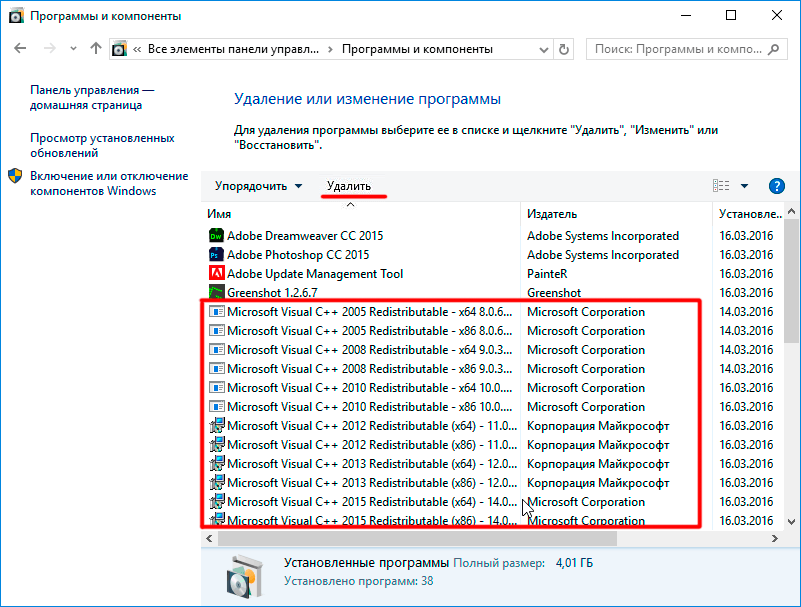Click the Adobe Dreamweaver CC 2015 icon
801x607 pixels.
click(x=217, y=236)
